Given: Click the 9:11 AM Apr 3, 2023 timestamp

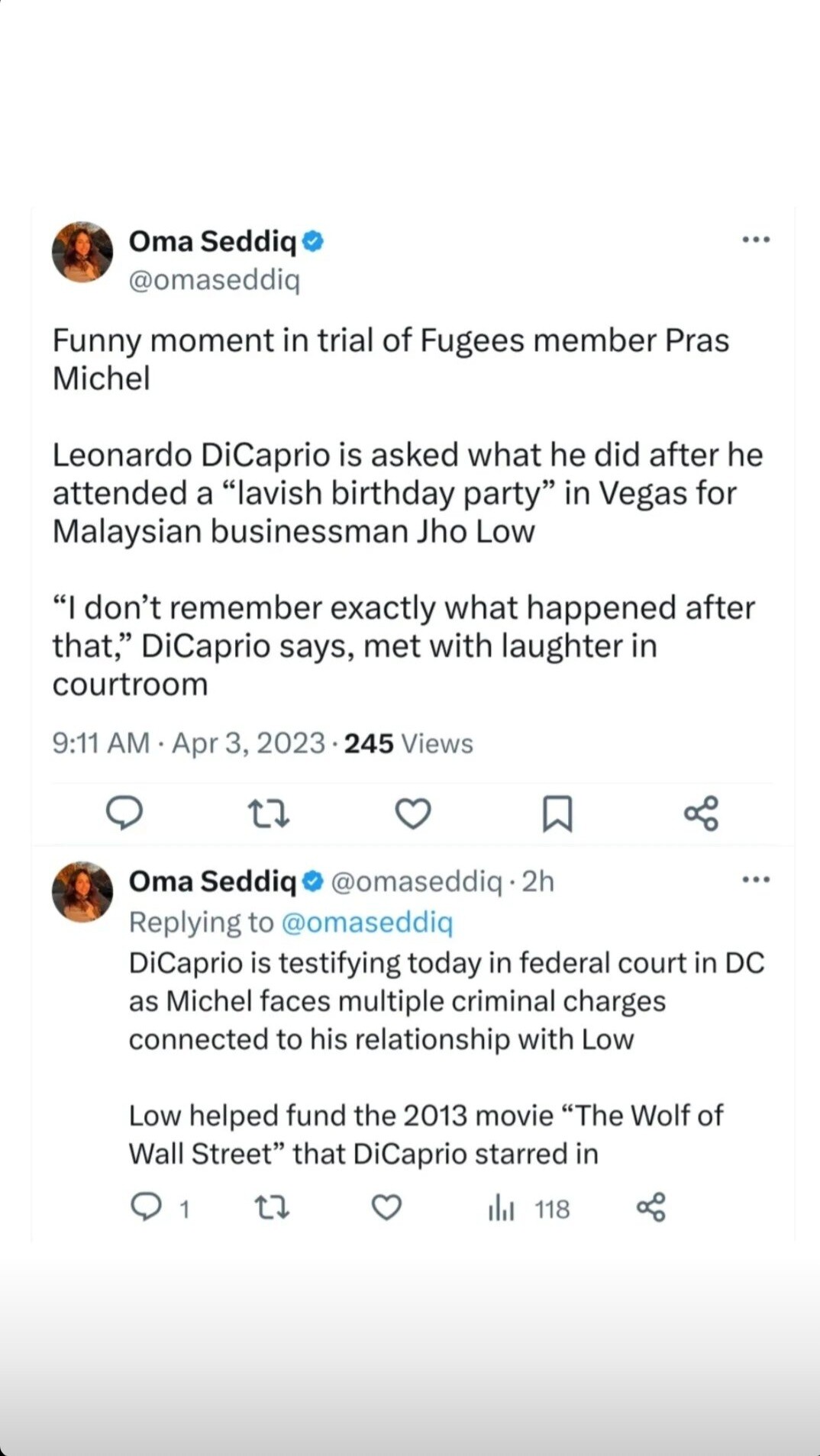Looking at the screenshot, I should point(189,743).
